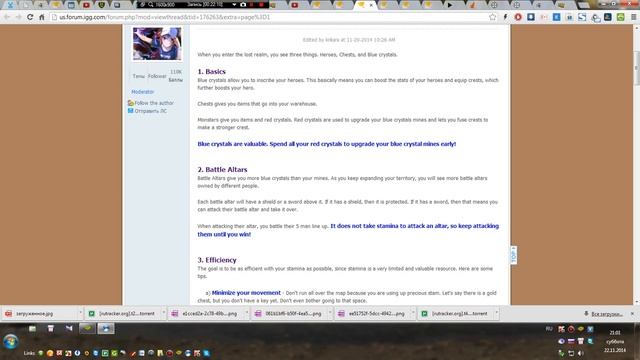Click the volume speaker icon in the tray

[x=581, y=353]
